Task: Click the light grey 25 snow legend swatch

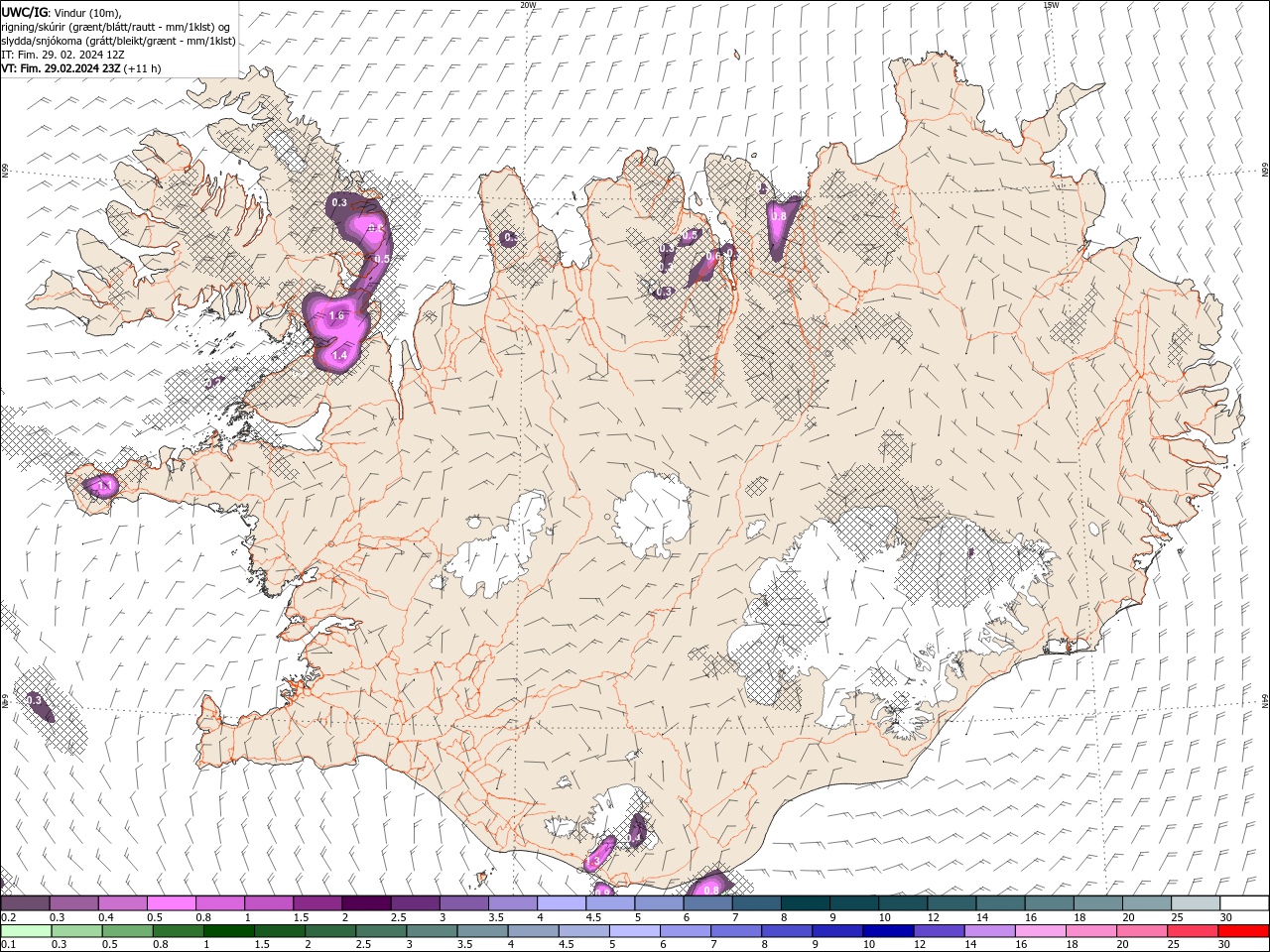Action: pos(1196,903)
